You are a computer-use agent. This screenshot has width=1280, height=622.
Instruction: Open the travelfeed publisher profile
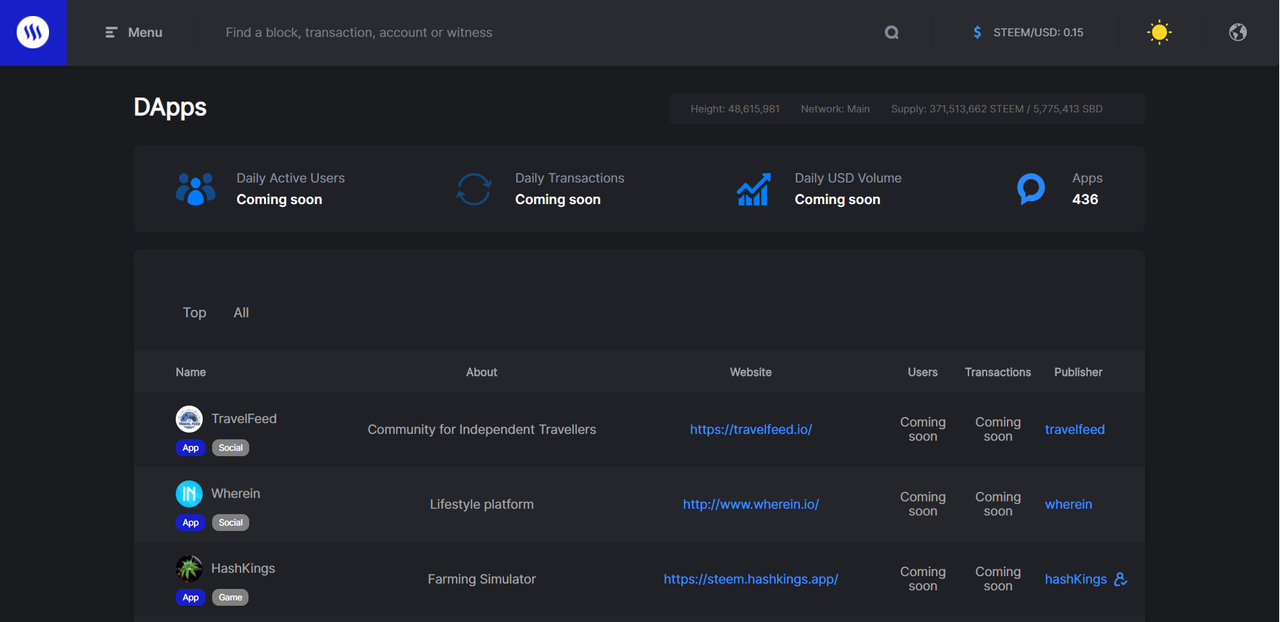(x=1075, y=430)
